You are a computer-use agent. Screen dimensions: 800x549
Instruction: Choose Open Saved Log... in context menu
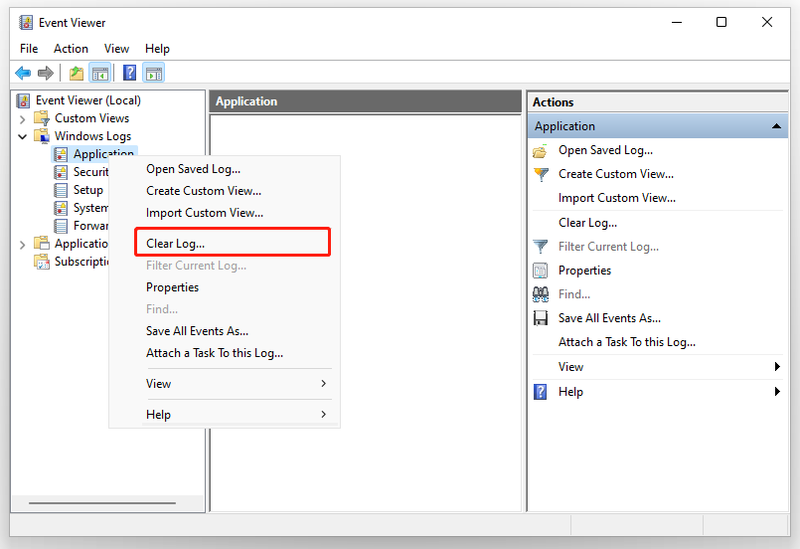[224, 169]
